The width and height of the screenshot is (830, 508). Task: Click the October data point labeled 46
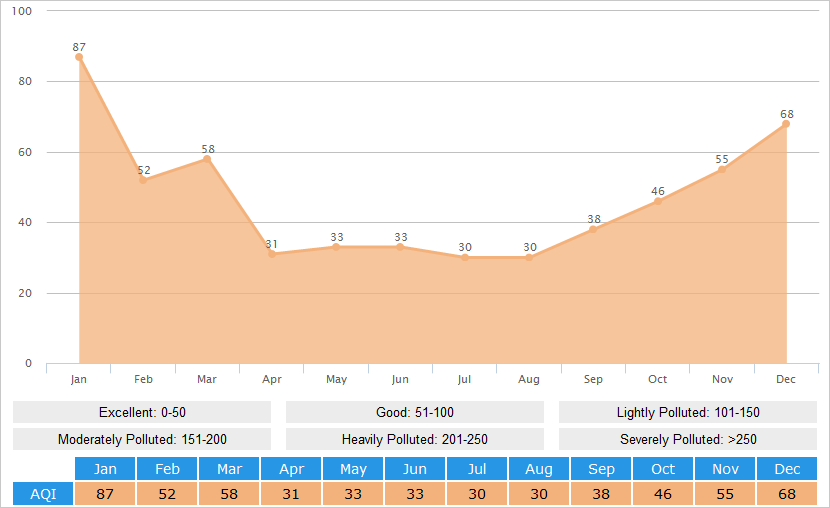[x=657, y=201]
